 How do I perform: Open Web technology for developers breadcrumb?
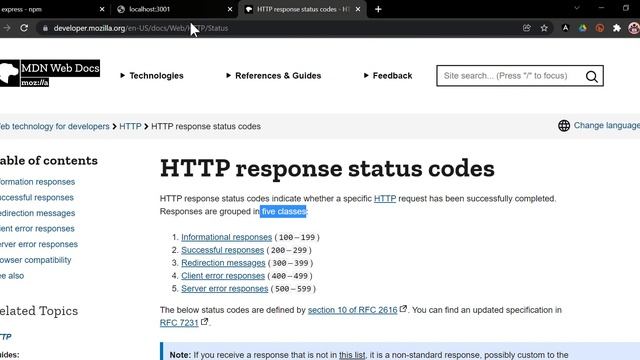pos(55,127)
